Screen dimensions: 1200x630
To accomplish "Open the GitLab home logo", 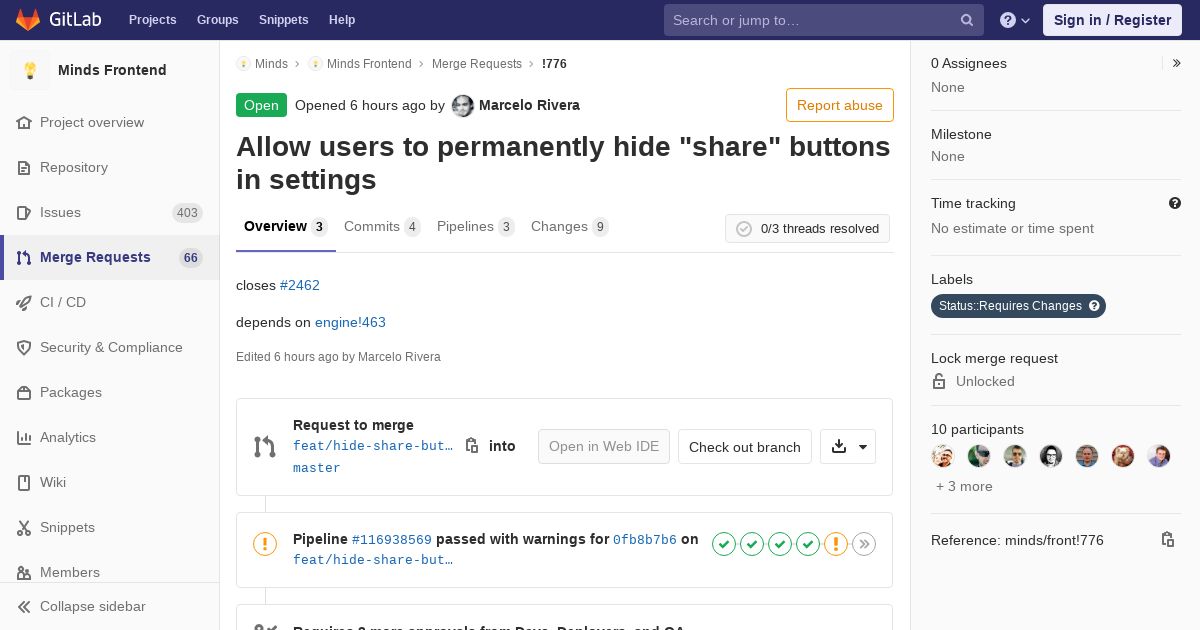I will [58, 20].
